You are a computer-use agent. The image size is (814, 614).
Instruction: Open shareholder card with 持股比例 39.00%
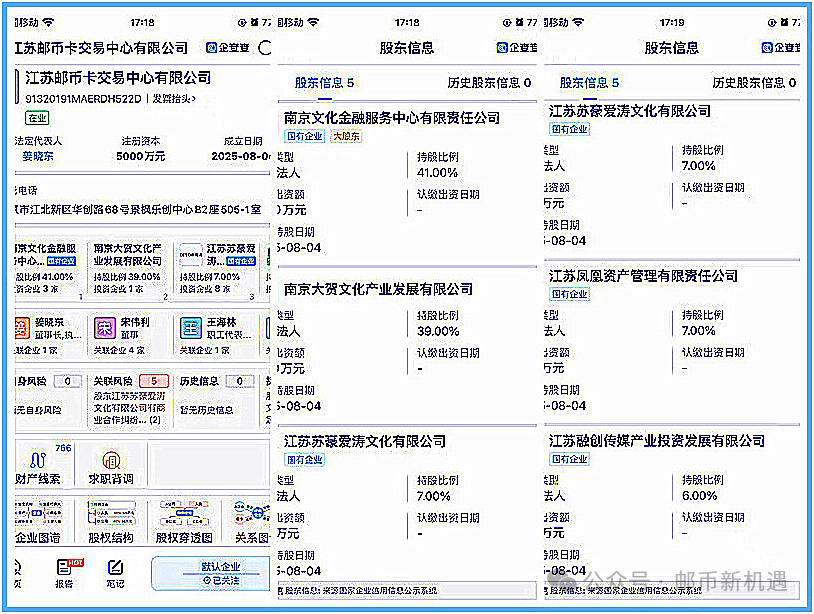coord(129,269)
